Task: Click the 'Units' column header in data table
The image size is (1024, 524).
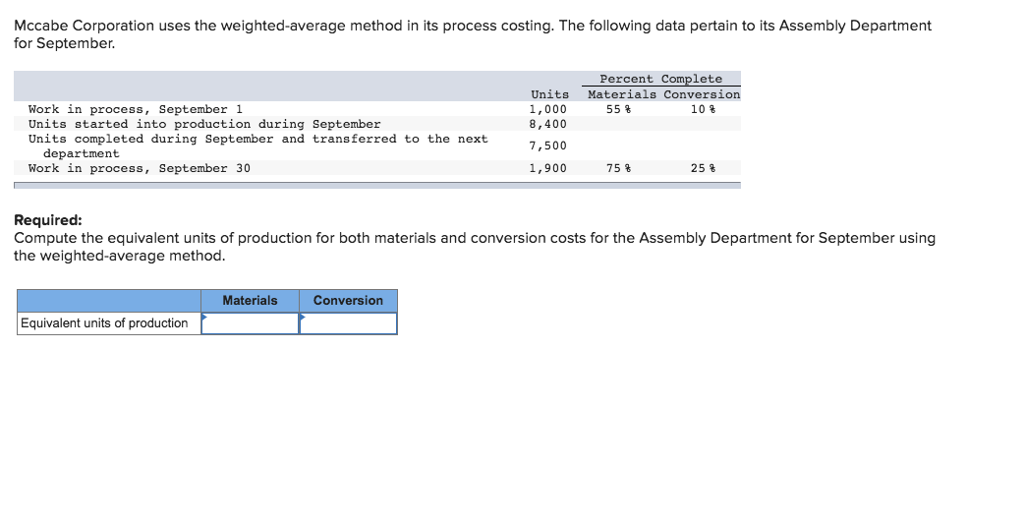Action: pyautogui.click(x=550, y=94)
